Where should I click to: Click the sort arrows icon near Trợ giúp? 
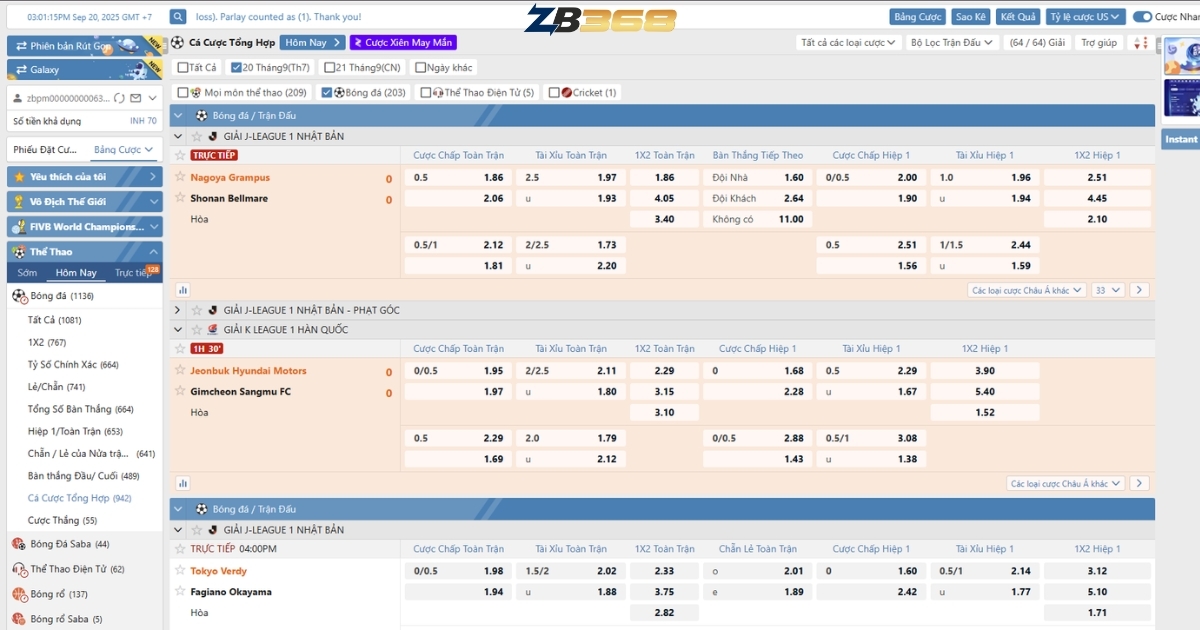[1139, 43]
